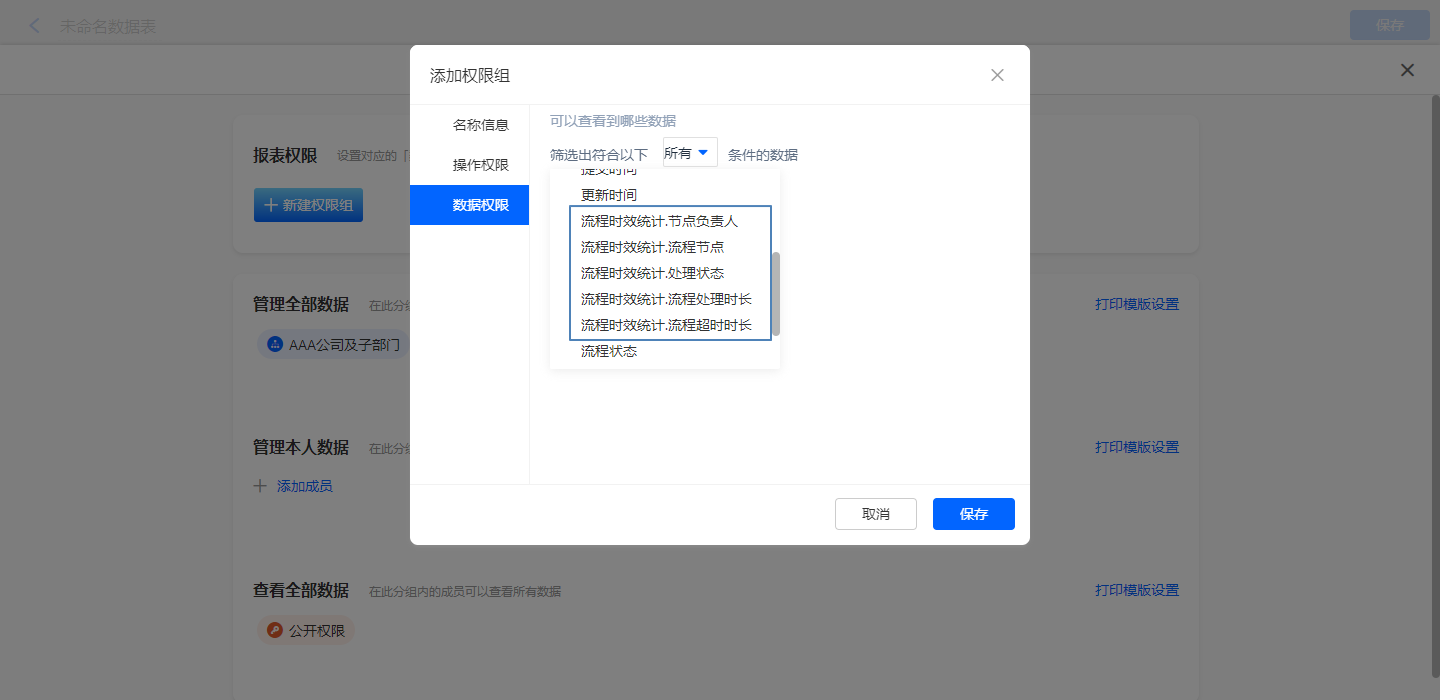Click the plus icon on 新建权限组

(270, 205)
